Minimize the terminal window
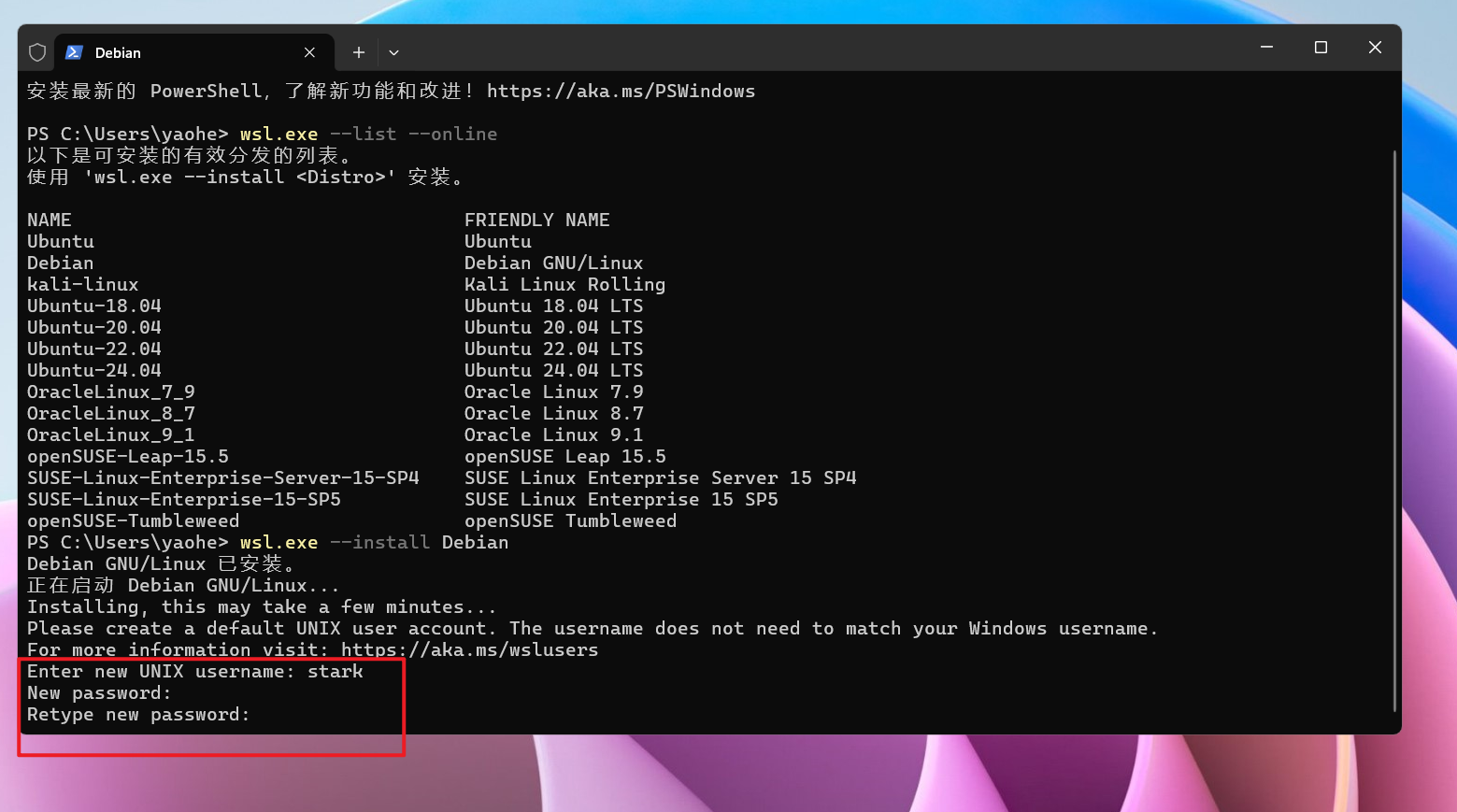 1266,47
